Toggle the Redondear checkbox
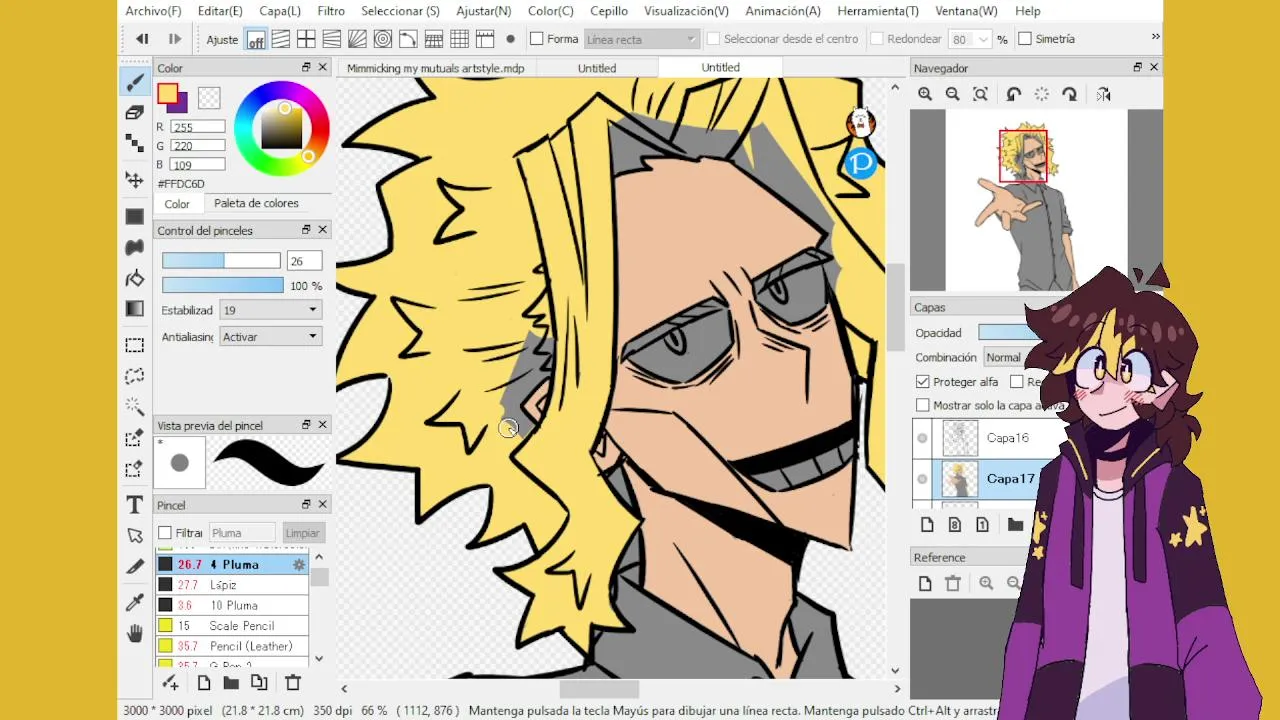Image resolution: width=1280 pixels, height=720 pixels. point(877,39)
